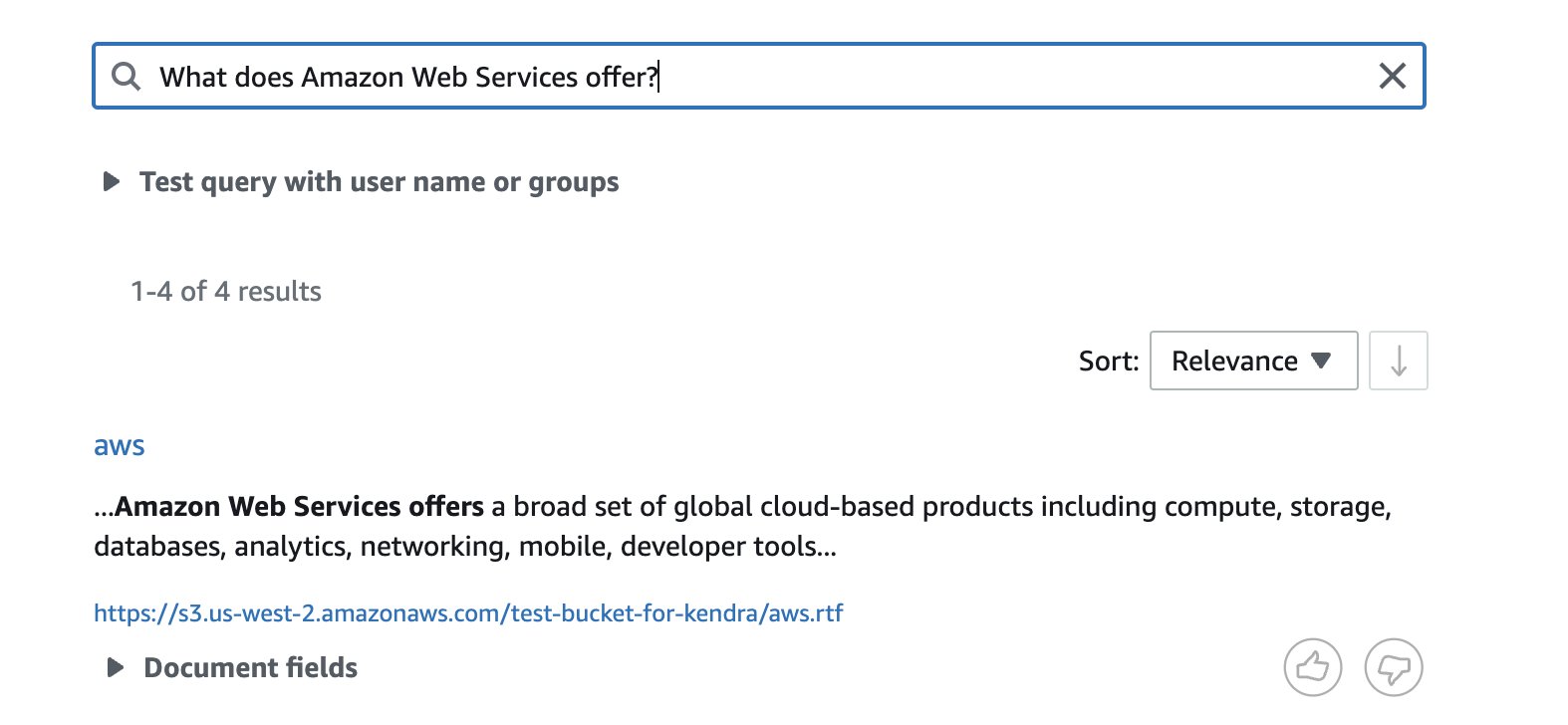Expand the Document fields section
Viewport: 1568px width, 725px height.
pos(231,667)
